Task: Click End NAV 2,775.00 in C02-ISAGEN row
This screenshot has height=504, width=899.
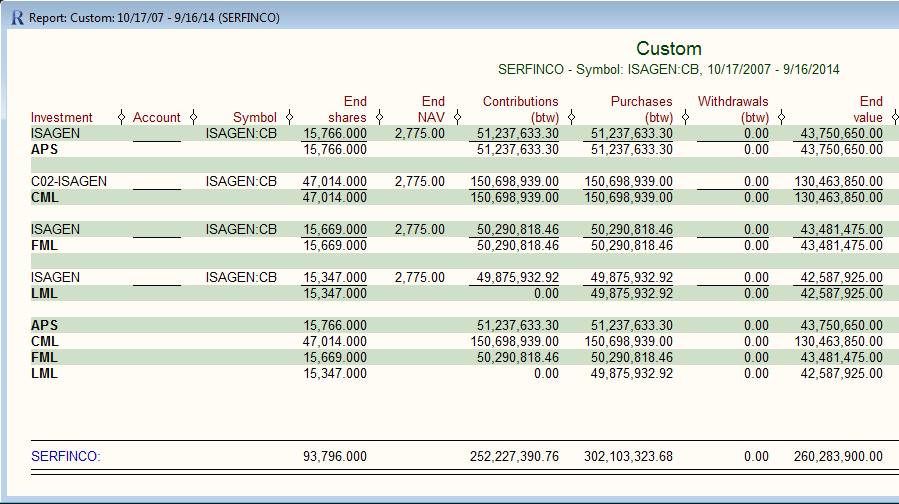Action: (420, 181)
